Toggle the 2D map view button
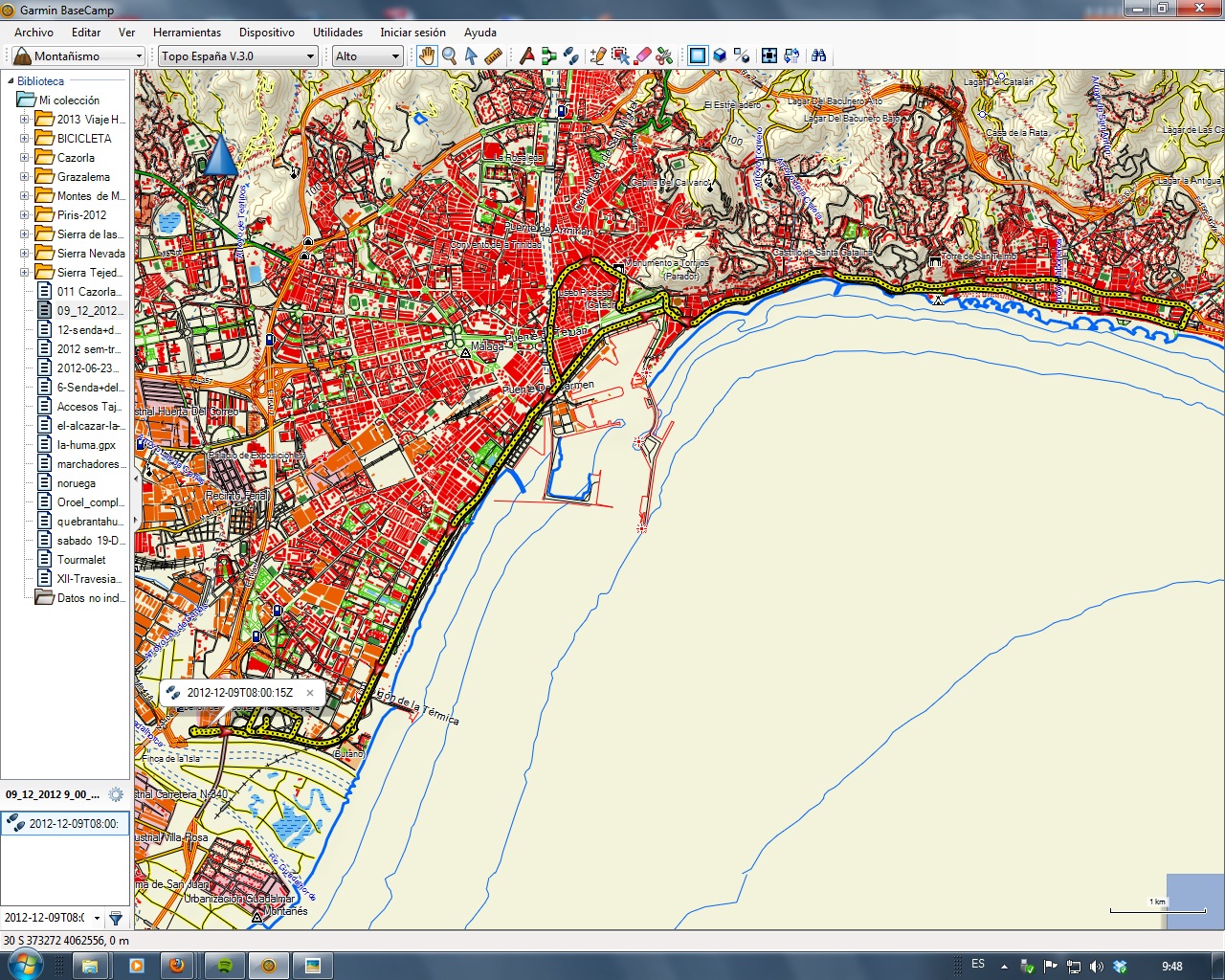The height and width of the screenshot is (980, 1225). [698, 56]
